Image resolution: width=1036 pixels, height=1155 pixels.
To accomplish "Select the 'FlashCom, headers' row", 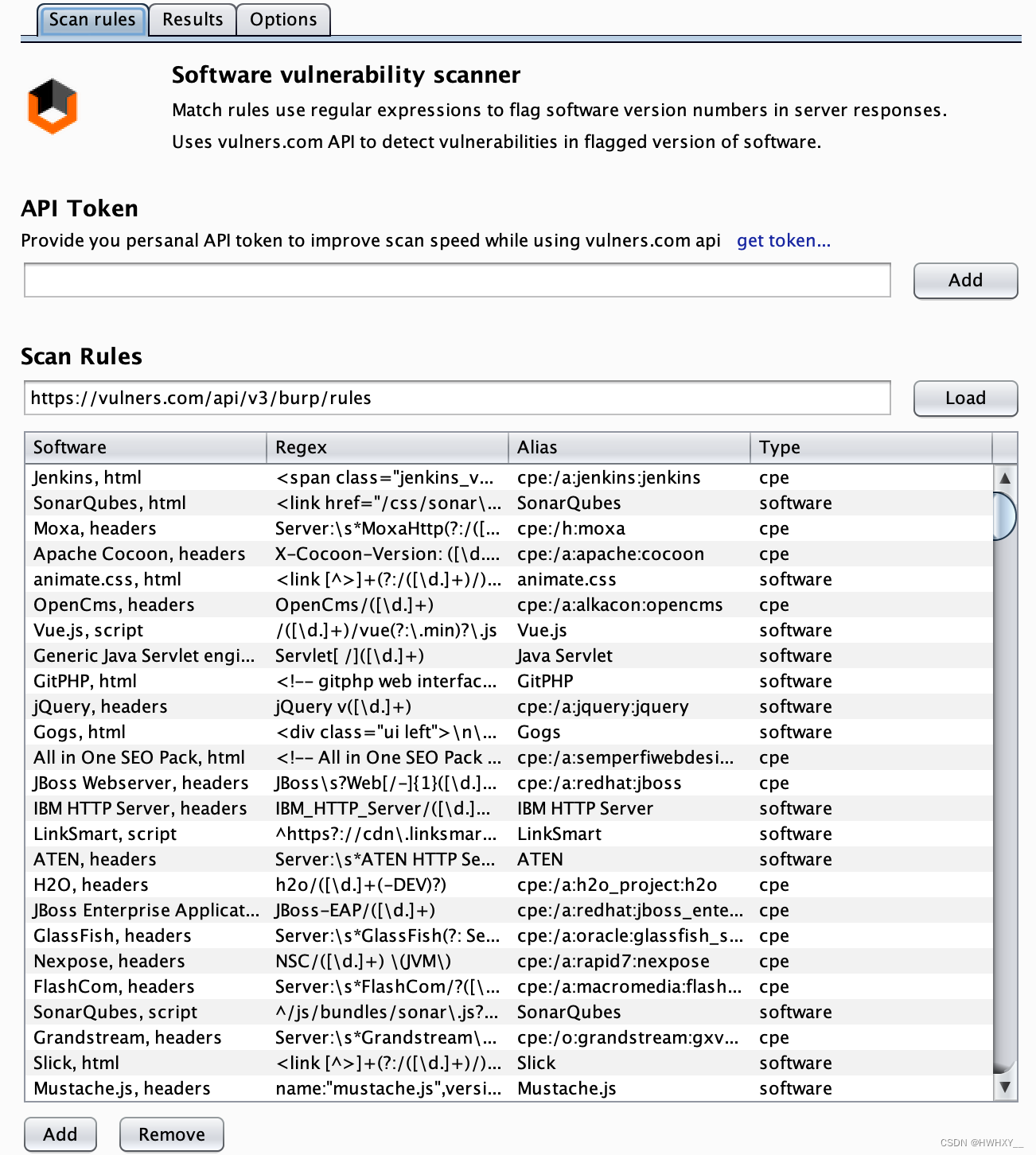I will coord(509,986).
